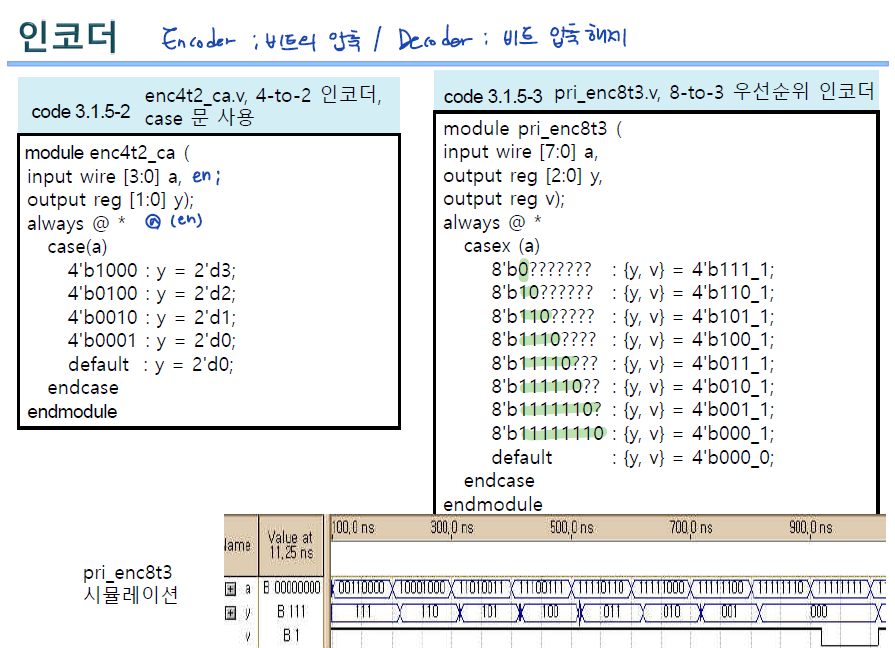The height and width of the screenshot is (648, 895).
Task: Click the line "4'b1000 : y = 2'd3;"
Action: (151, 270)
